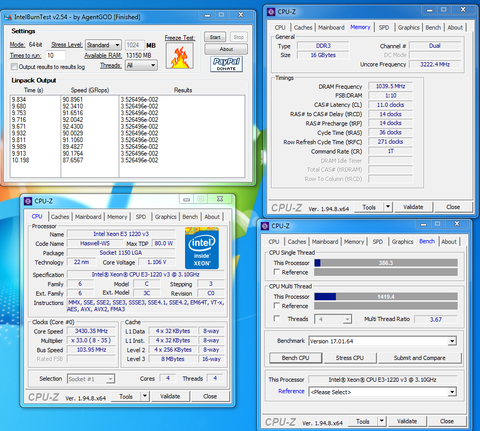Click the Stress CPU button
Image resolution: width=480 pixels, height=431 pixels.
click(x=350, y=358)
